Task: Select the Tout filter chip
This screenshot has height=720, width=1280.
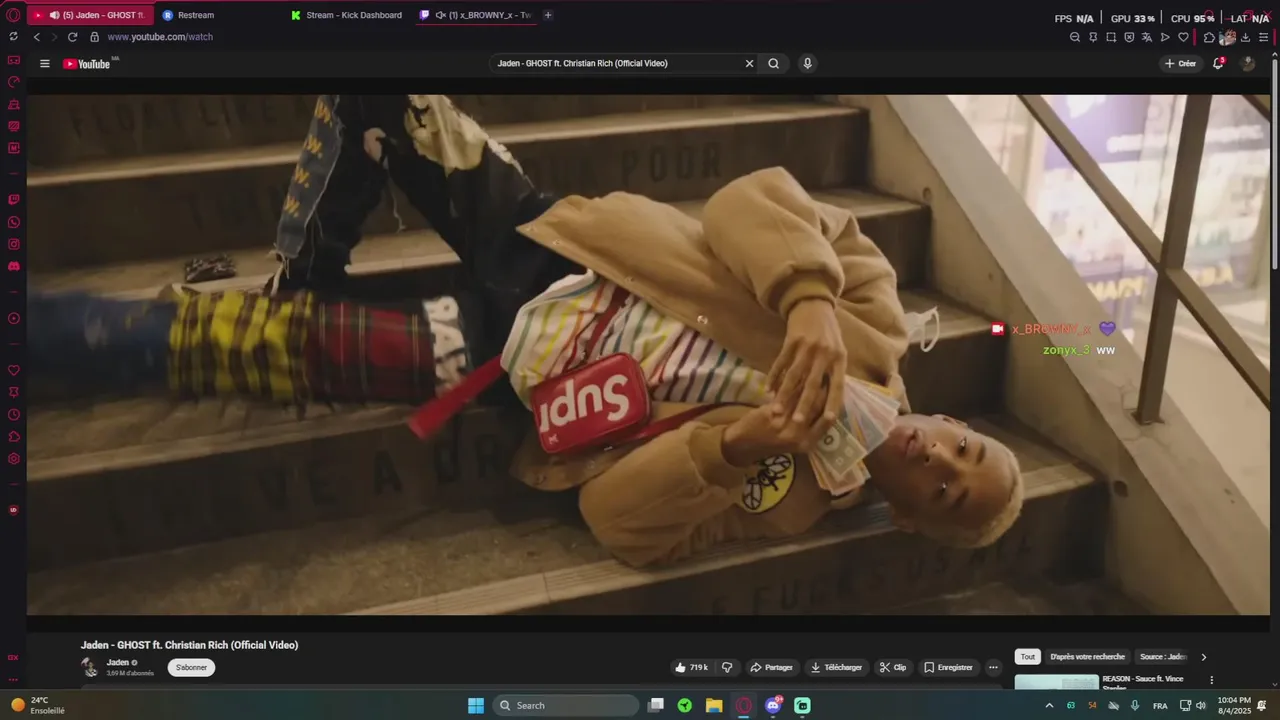Action: click(1027, 657)
